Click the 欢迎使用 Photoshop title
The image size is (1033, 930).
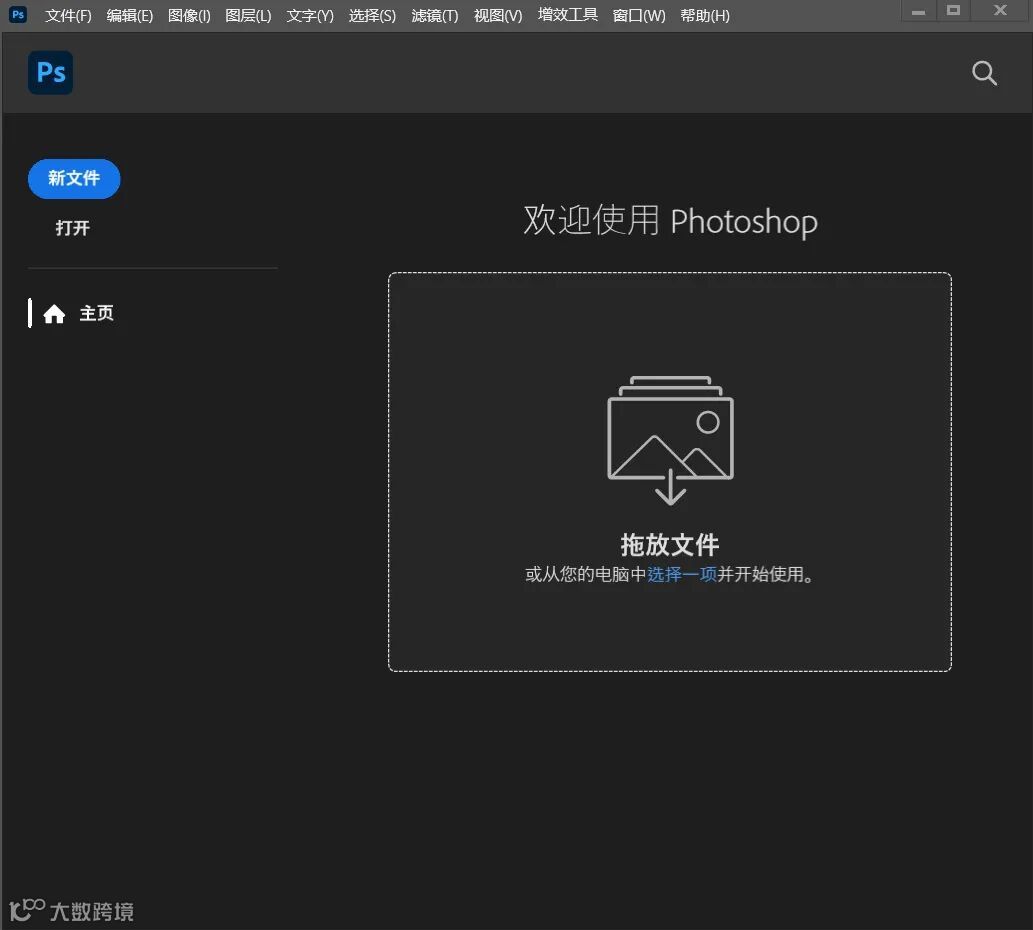tap(671, 221)
